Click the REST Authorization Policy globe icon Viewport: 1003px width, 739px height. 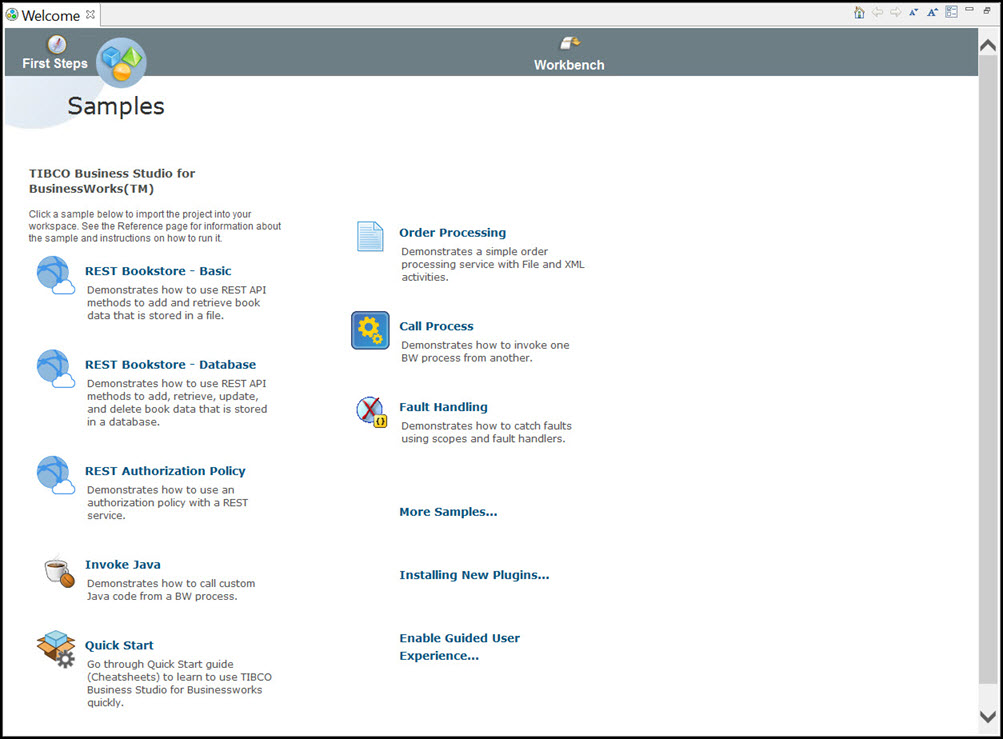pos(55,475)
